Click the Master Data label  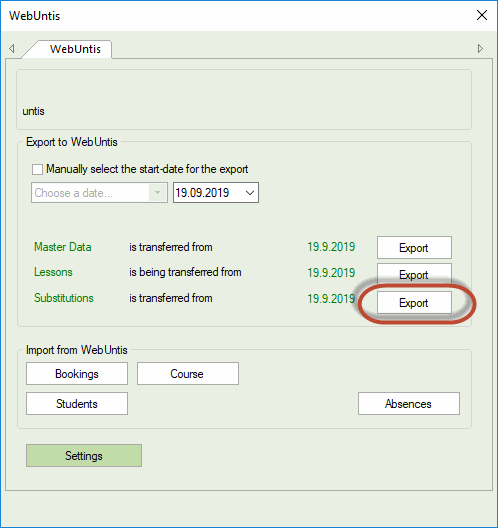click(63, 247)
